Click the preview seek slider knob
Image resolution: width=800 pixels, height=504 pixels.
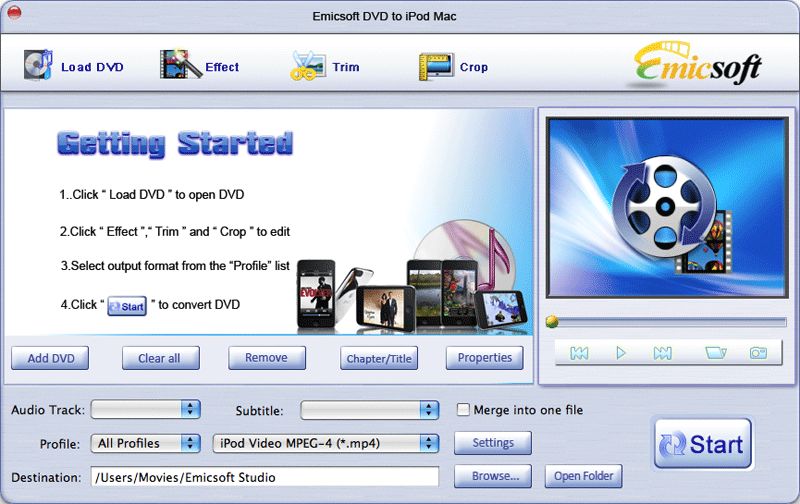coord(552,321)
